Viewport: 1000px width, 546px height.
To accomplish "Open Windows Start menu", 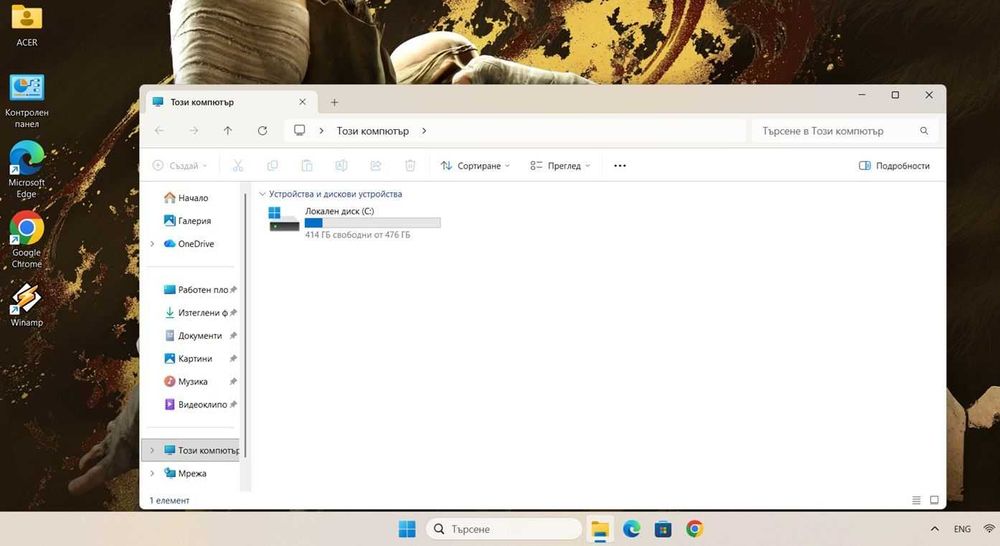I will point(407,529).
